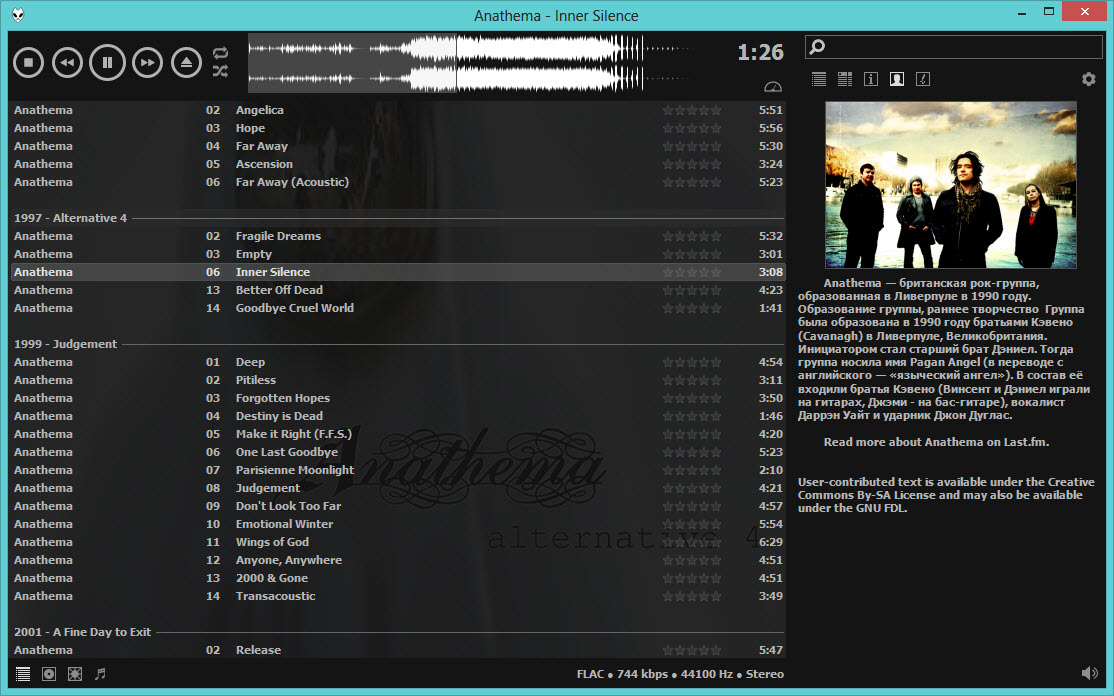Image resolution: width=1114 pixels, height=696 pixels.
Task: Pause the current song
Action: [x=107, y=63]
